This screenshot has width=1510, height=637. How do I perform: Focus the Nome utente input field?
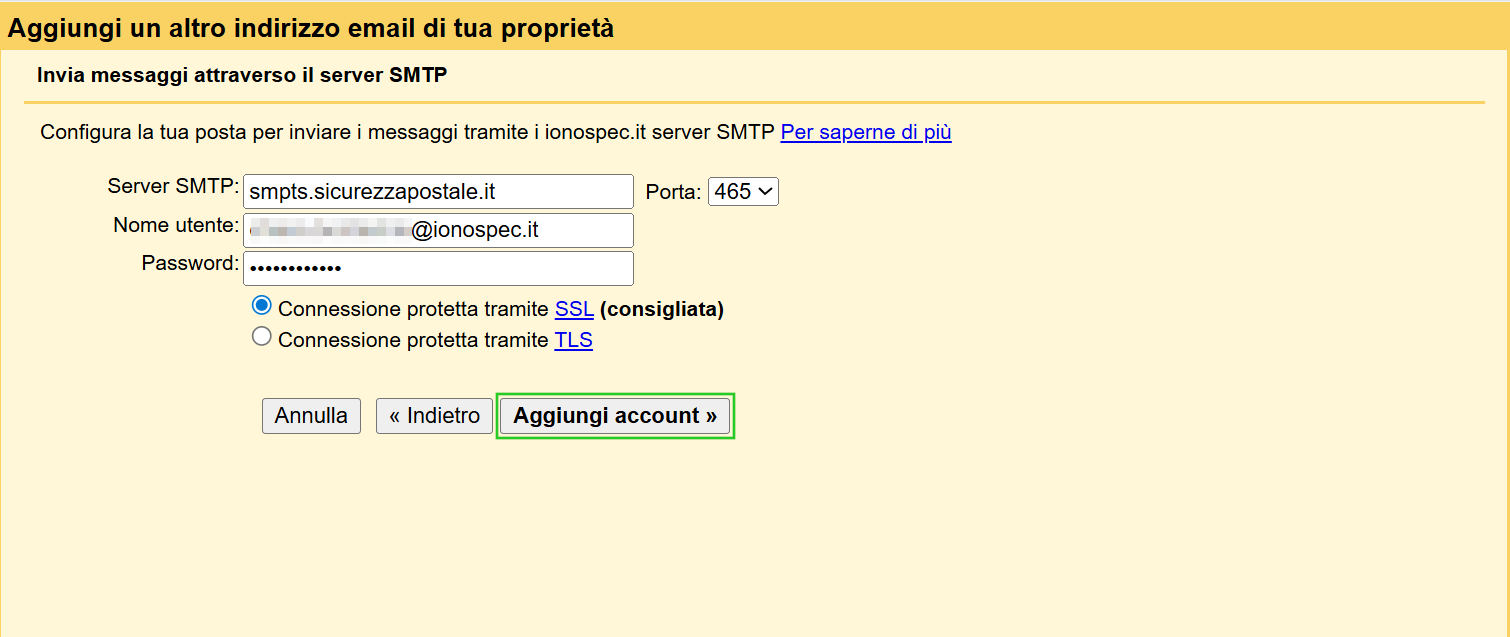click(x=438, y=230)
